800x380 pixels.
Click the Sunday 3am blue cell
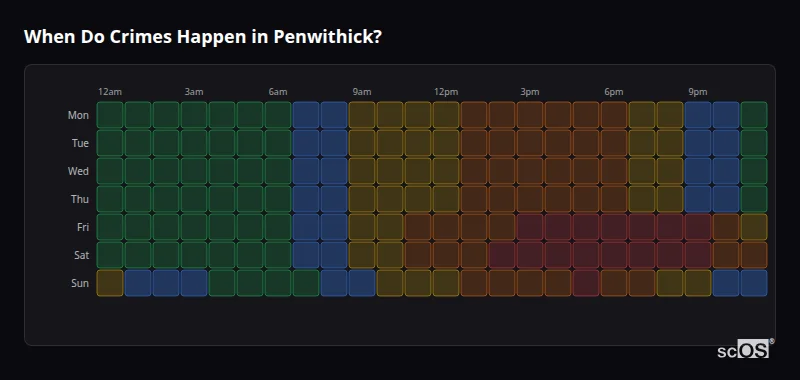194,283
